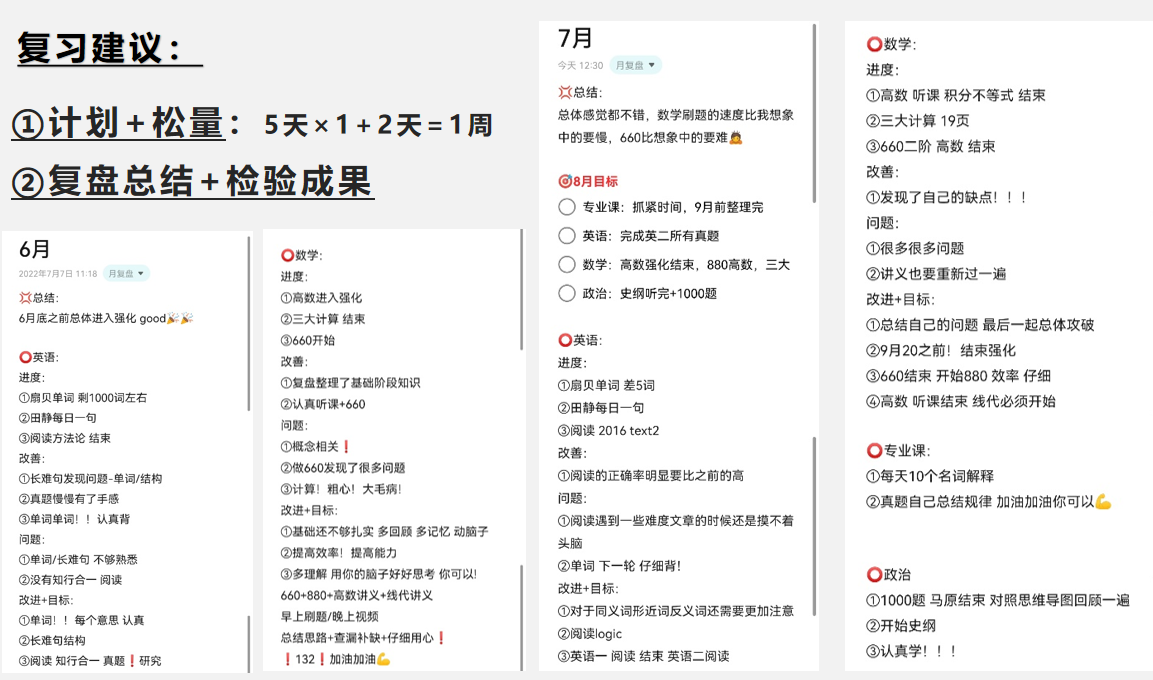The image size is (1153, 680).
Task: Click the 6月 note title
Action: 34,250
